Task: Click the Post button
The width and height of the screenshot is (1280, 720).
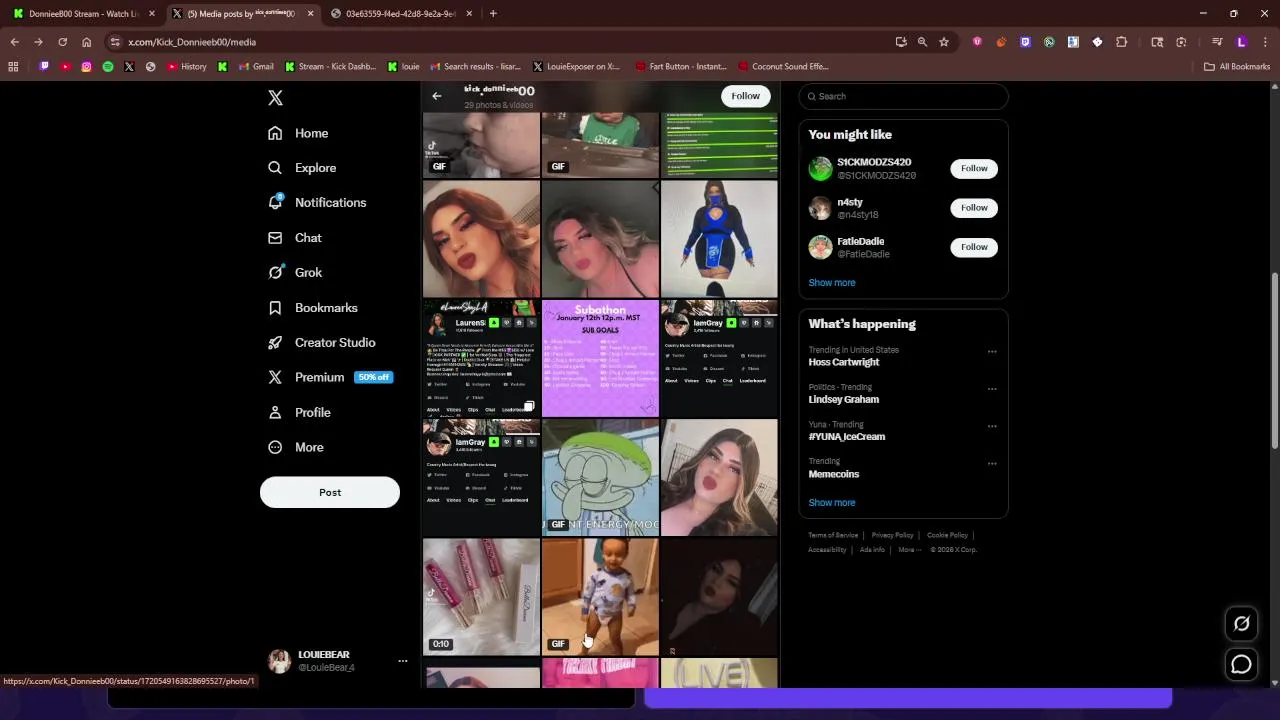Action: pyautogui.click(x=330, y=492)
